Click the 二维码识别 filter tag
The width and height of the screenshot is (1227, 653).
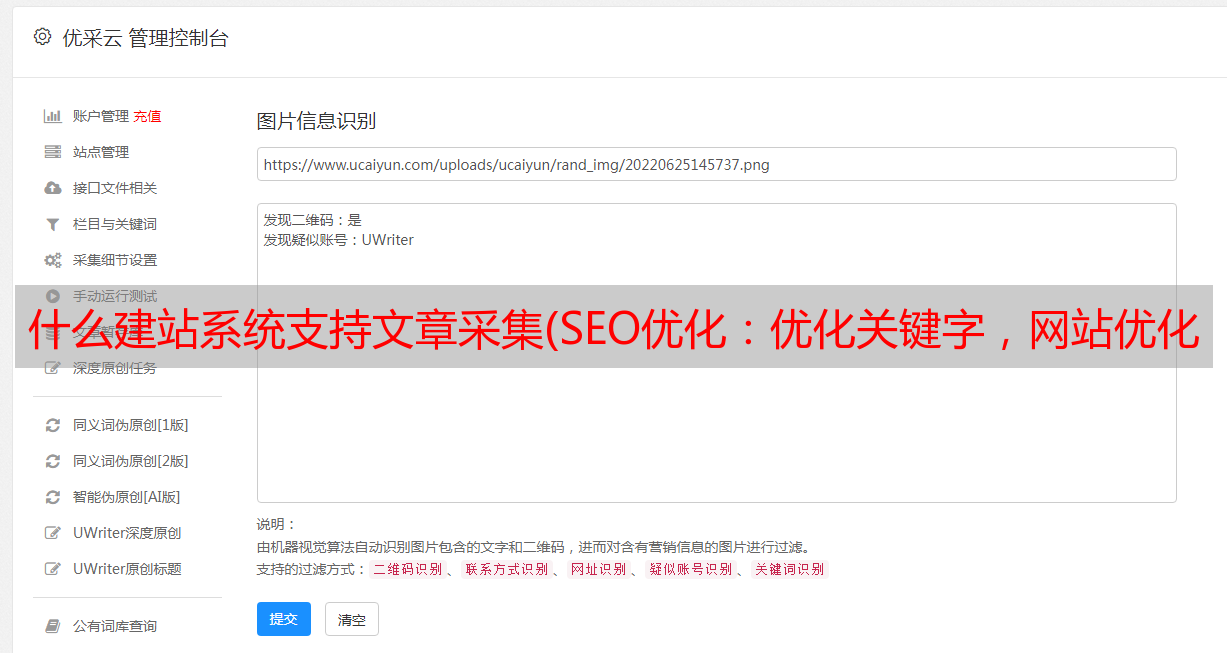tap(407, 569)
